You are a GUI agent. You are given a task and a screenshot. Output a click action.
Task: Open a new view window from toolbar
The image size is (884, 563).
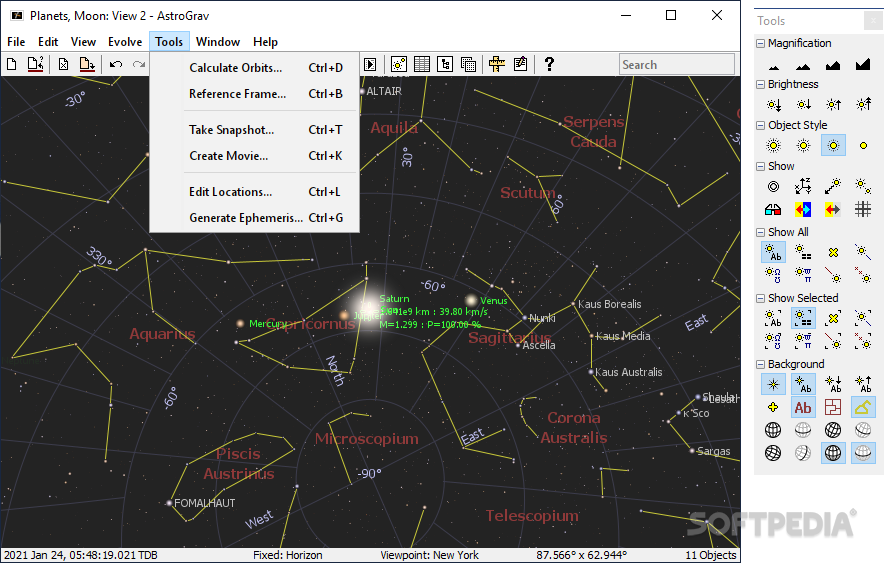[x=399, y=64]
